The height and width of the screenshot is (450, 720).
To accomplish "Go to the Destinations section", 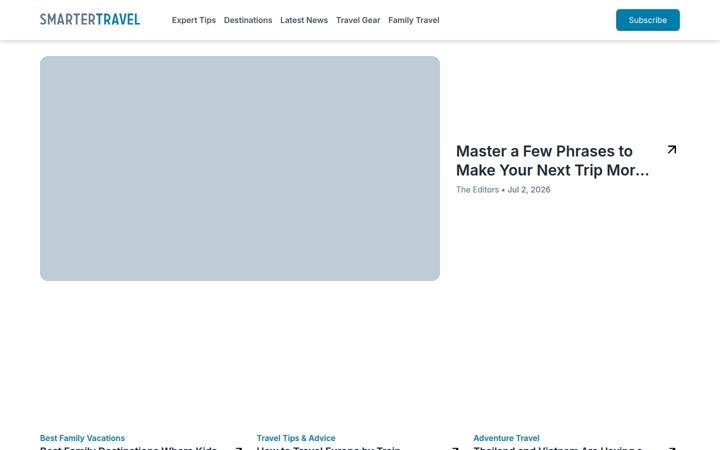I will 248,20.
